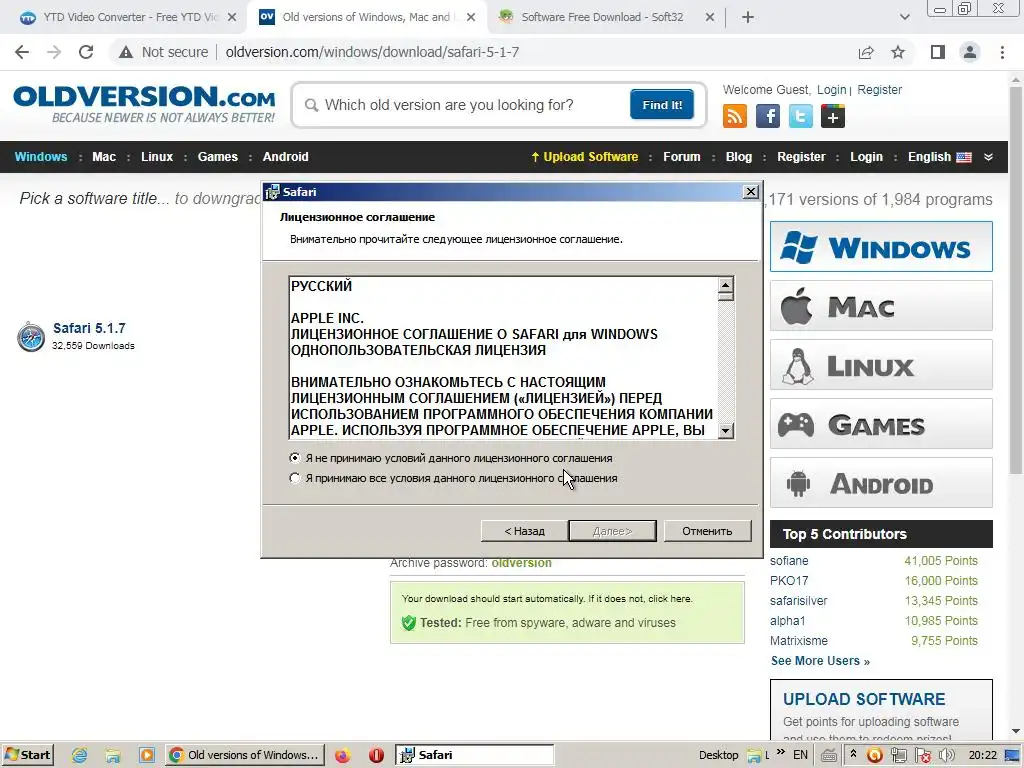The height and width of the screenshot is (768, 1024).
Task: Click the volume speaker icon in system tray
Action: (946, 755)
